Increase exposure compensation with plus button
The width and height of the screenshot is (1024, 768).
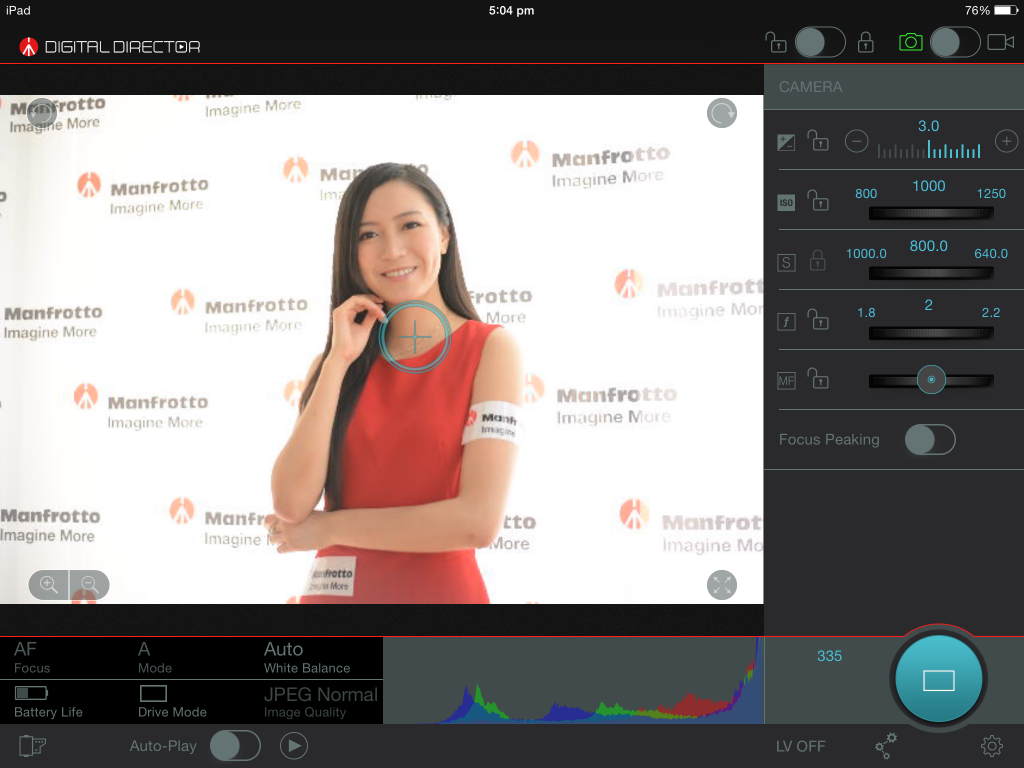coord(1006,141)
